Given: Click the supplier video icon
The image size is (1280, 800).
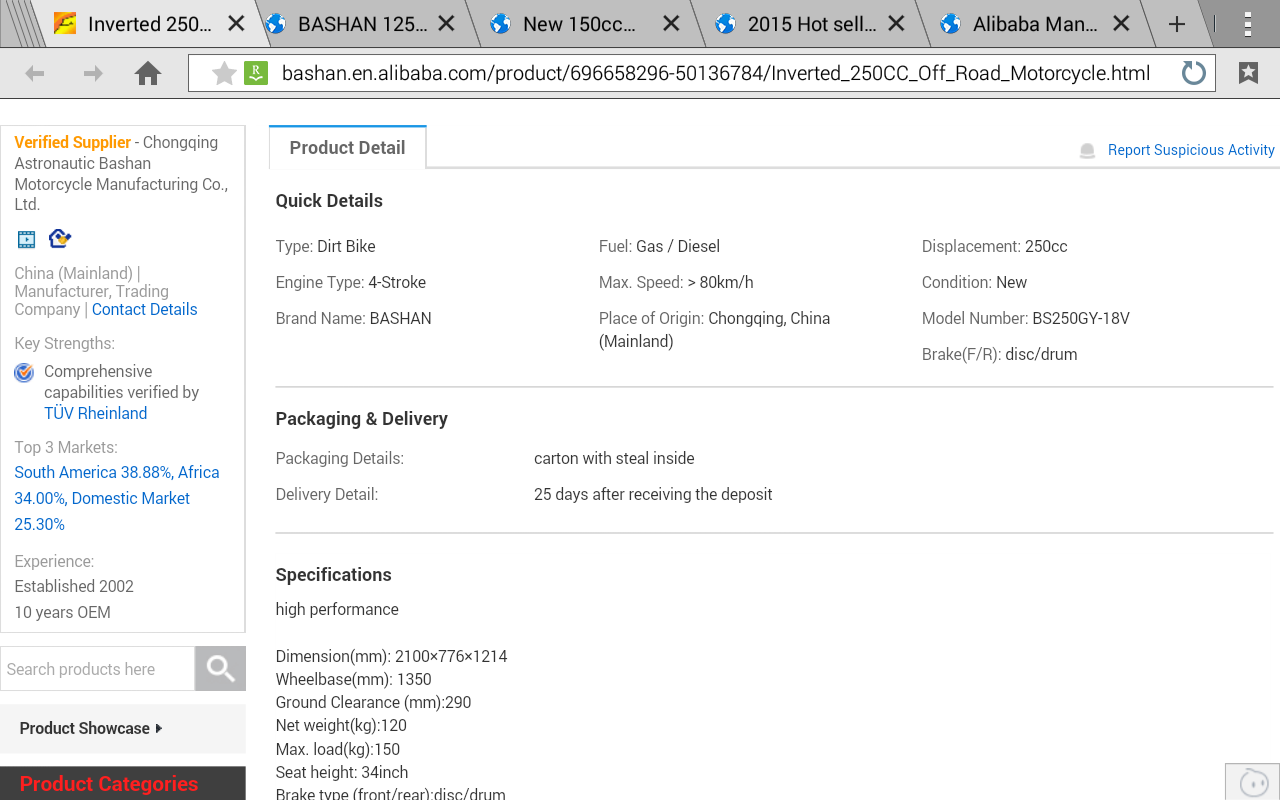Looking at the screenshot, I should point(26,239).
